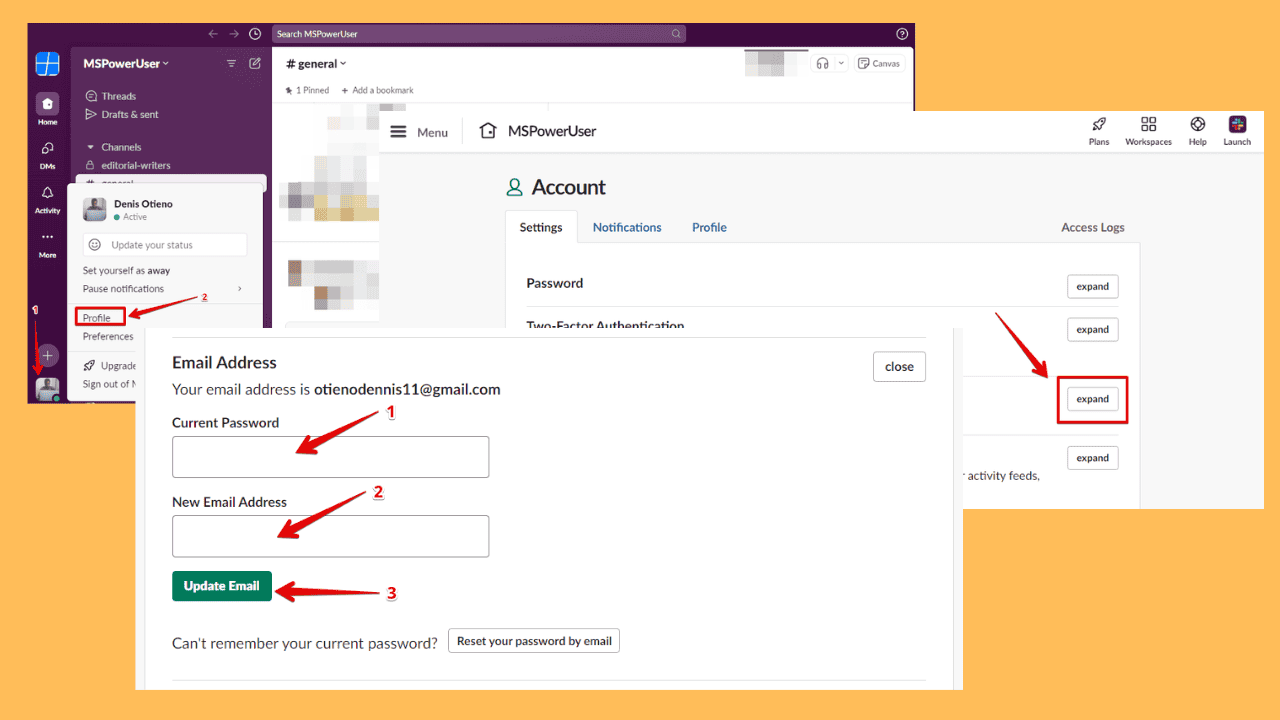Switch to the Settings tab
The height and width of the screenshot is (720, 1280).
click(541, 227)
